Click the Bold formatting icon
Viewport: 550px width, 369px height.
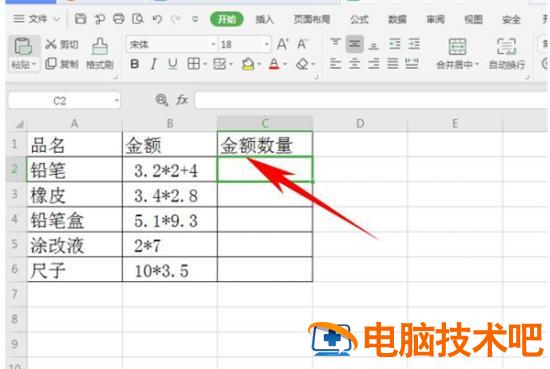click(134, 64)
